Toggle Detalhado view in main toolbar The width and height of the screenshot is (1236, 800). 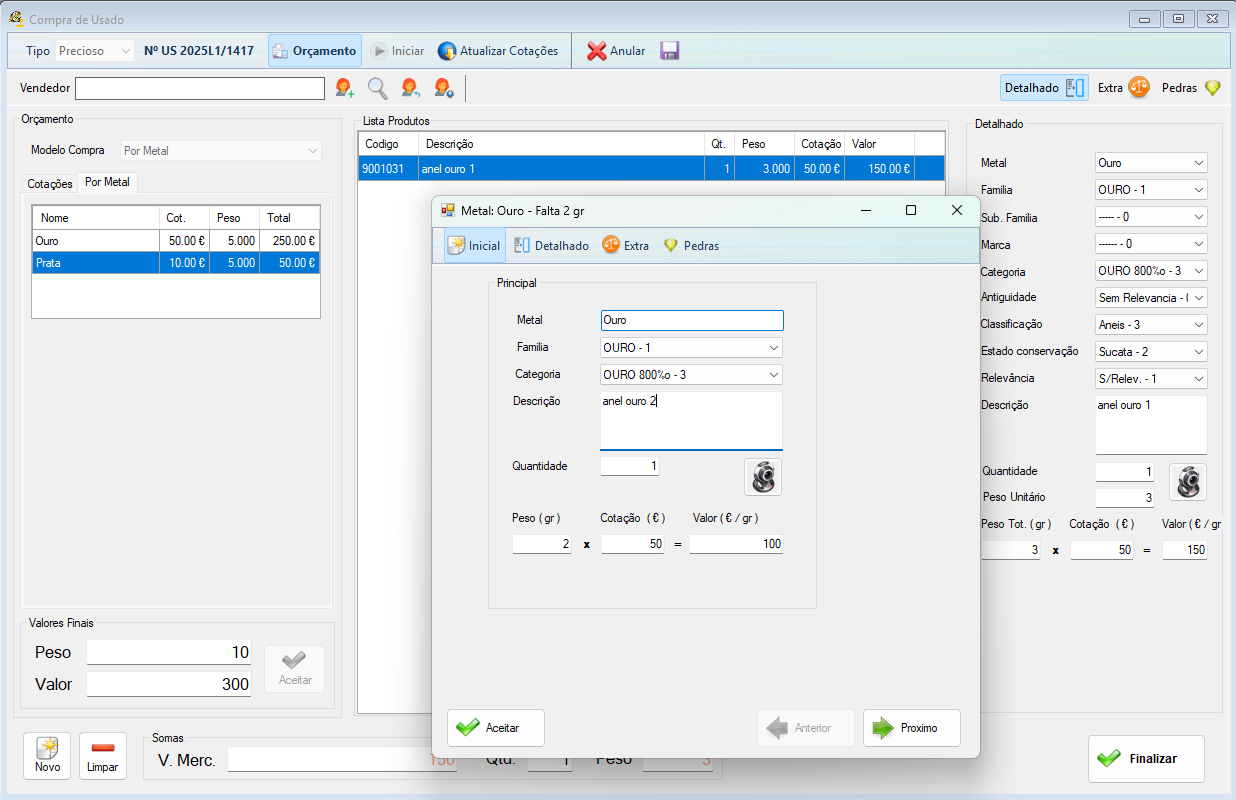tap(1044, 88)
